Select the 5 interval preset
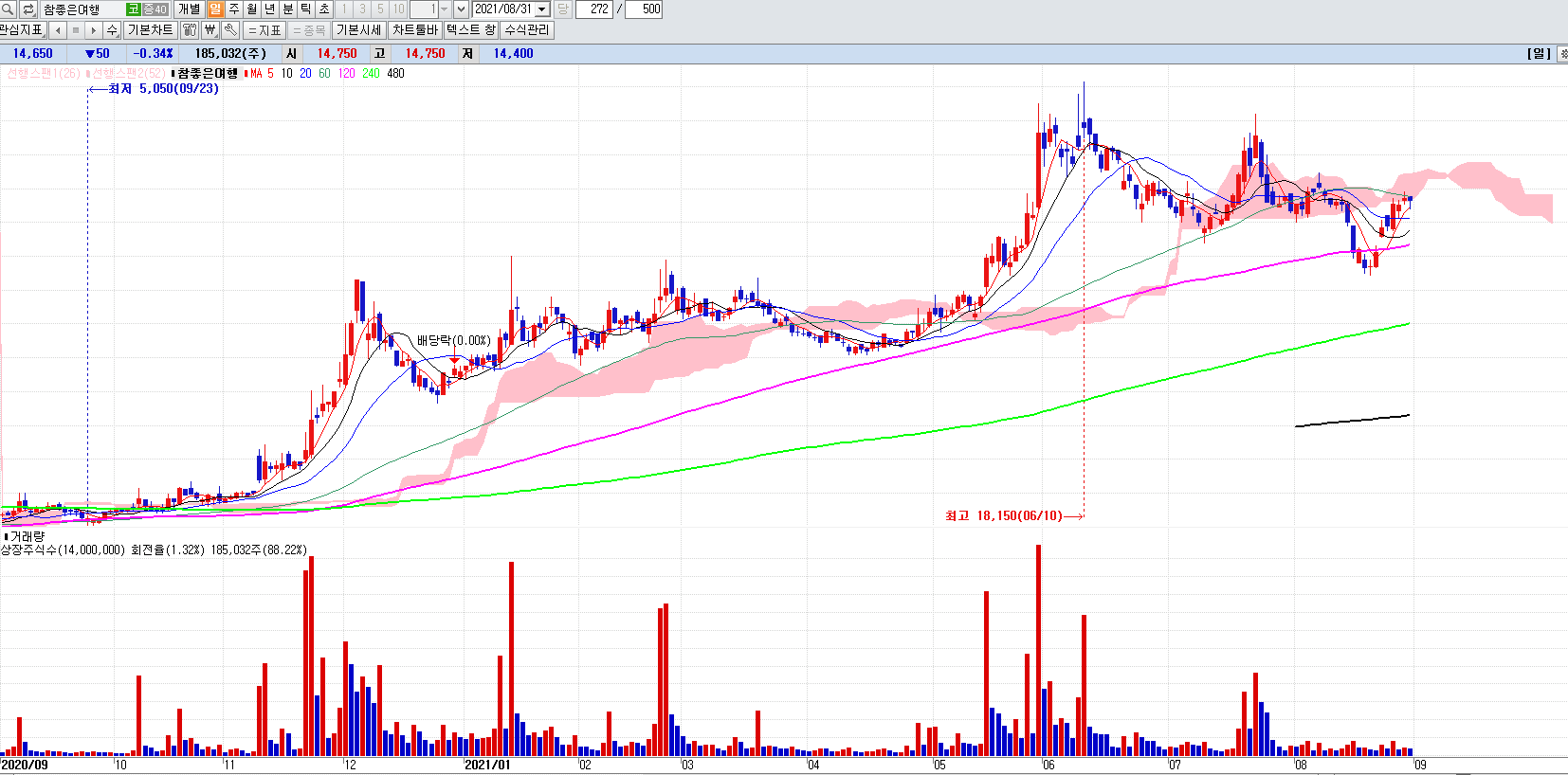 tap(380, 9)
